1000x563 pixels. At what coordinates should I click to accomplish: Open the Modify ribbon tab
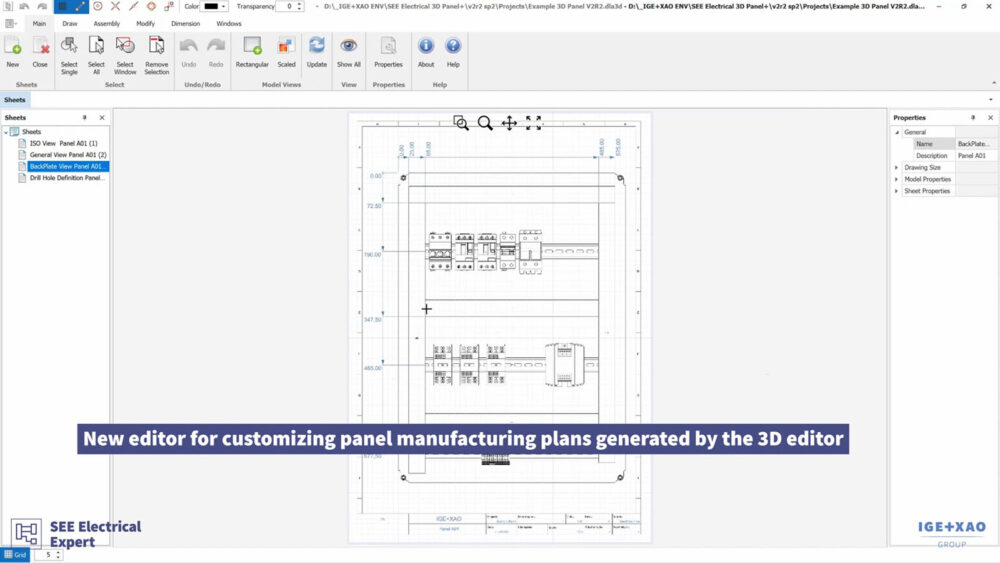145,24
